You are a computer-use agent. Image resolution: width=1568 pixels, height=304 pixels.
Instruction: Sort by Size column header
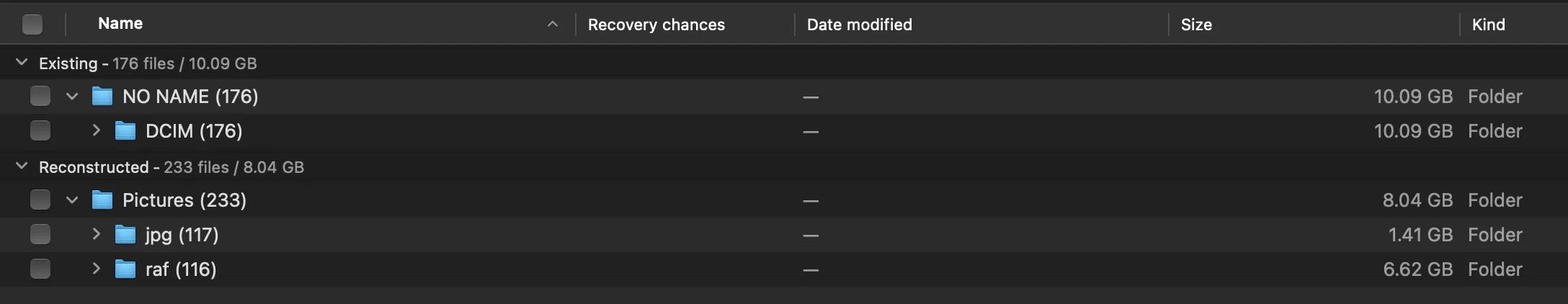[x=1196, y=24]
